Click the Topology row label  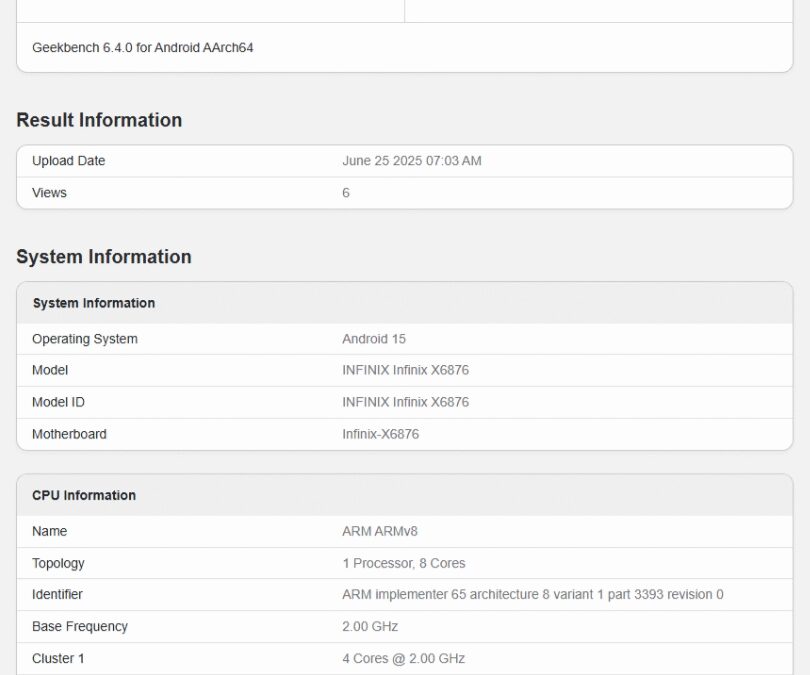[58, 563]
